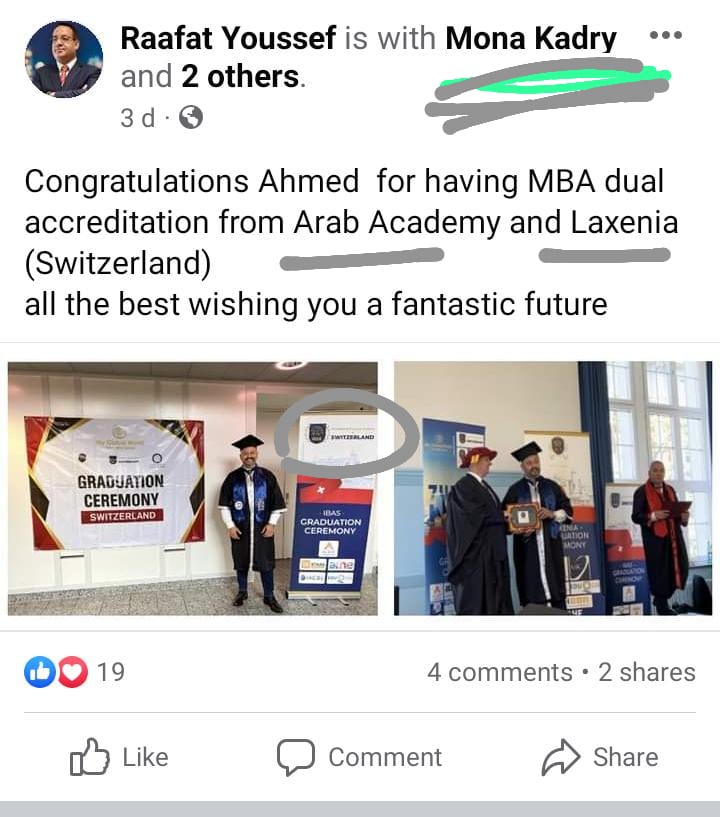Tap the thumbs-up Like icon
Screen dimensions: 720x817
(90, 757)
